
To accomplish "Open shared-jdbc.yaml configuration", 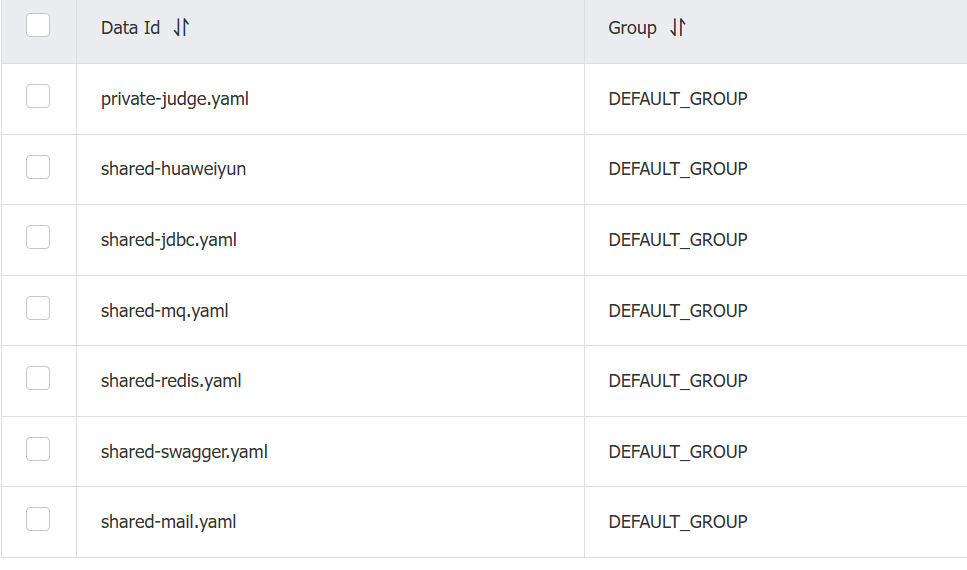I will coord(169,240).
